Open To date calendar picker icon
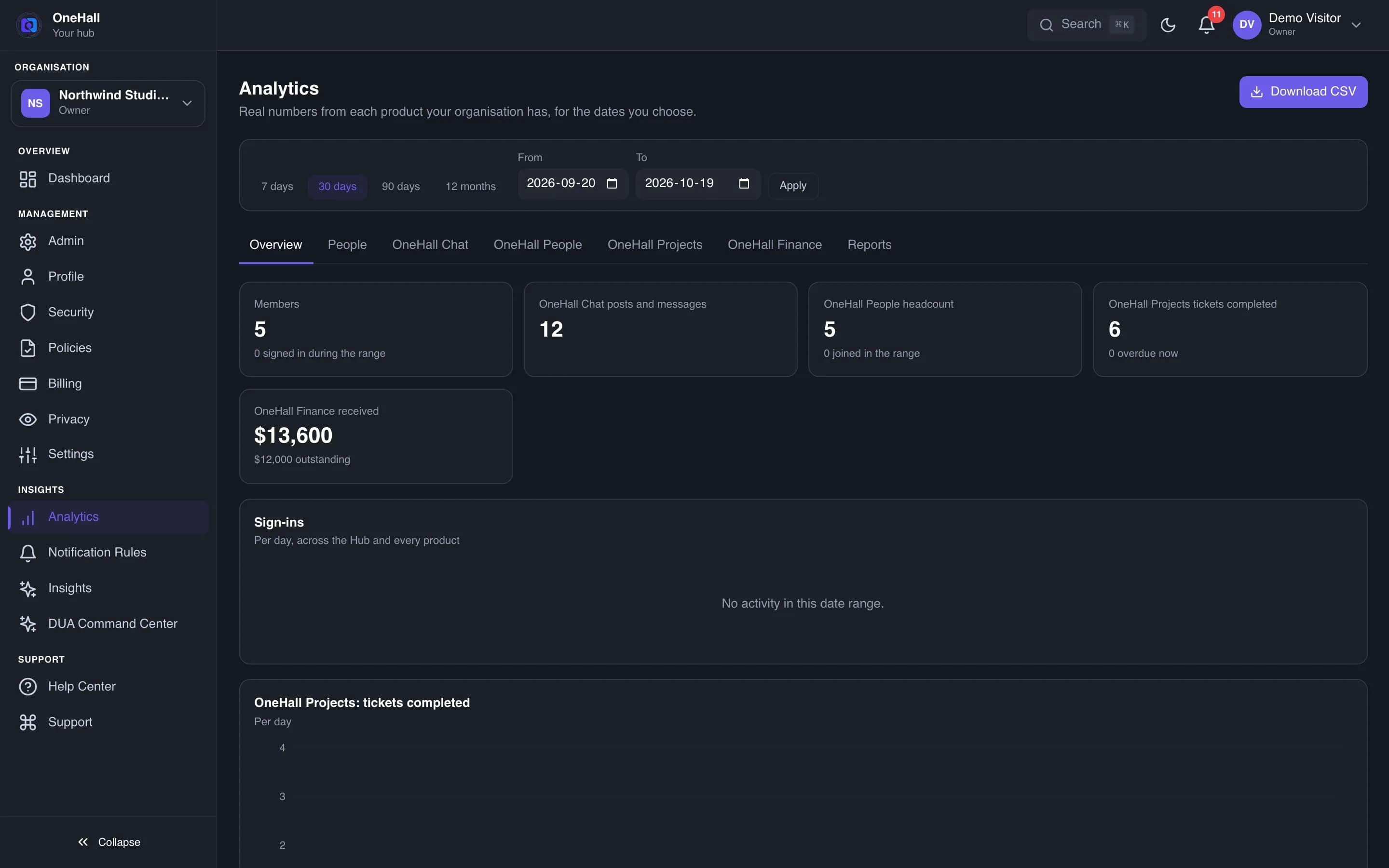This screenshot has height=868, width=1389. (744, 184)
